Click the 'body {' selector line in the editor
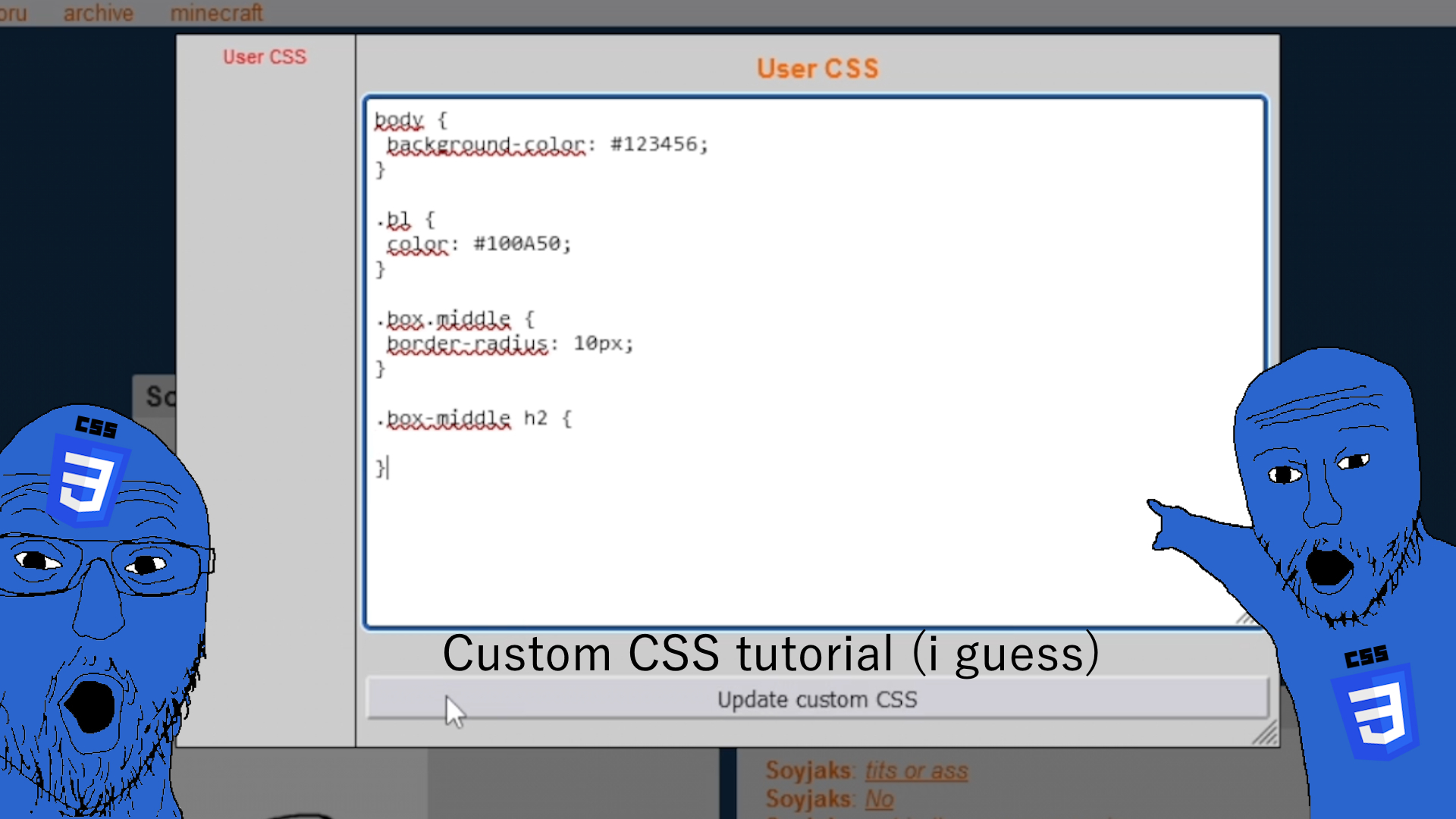The height and width of the screenshot is (819, 1456). 410,120
